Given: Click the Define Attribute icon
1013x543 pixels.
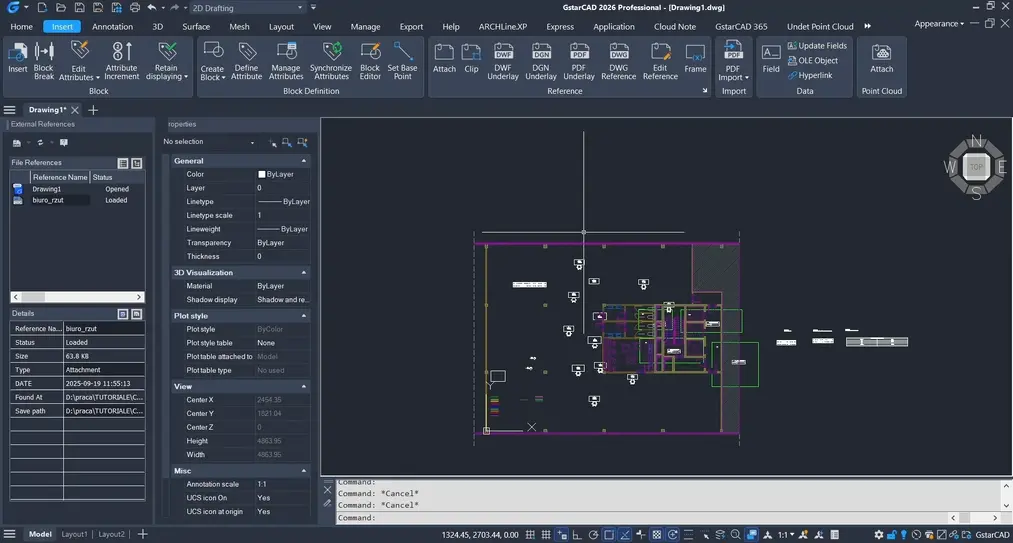Looking at the screenshot, I should pyautogui.click(x=246, y=60).
